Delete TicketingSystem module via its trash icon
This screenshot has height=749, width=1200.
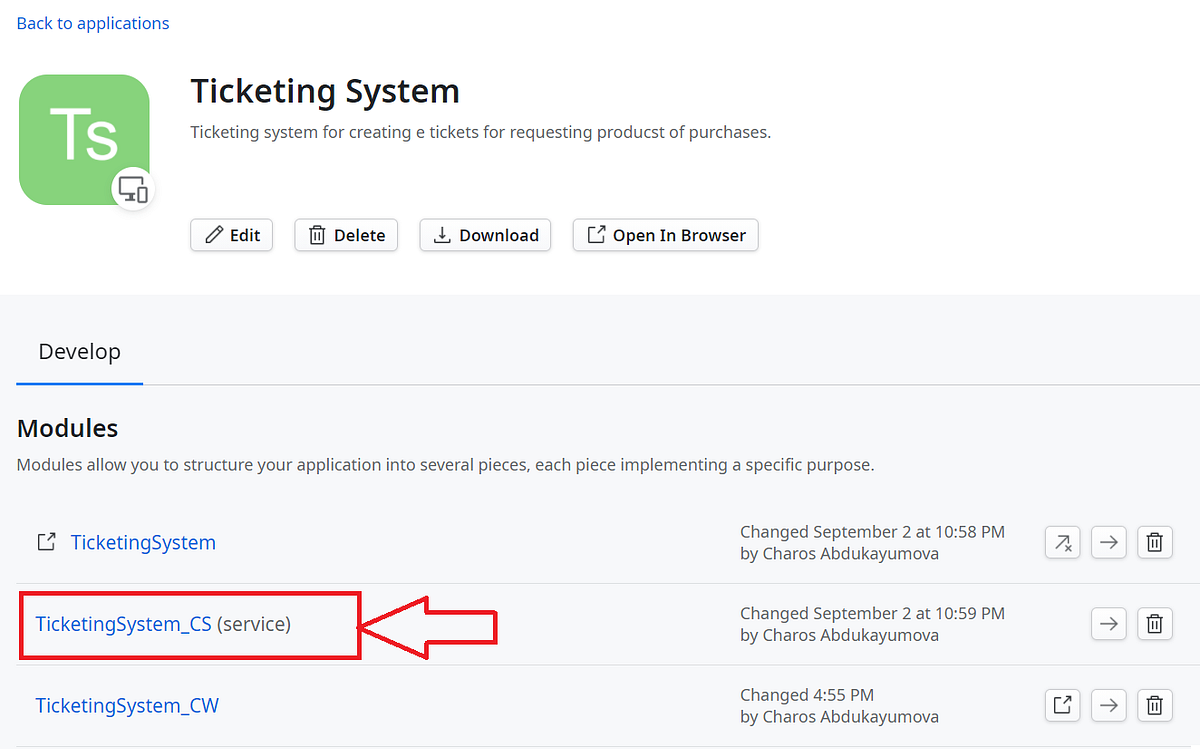[1154, 542]
